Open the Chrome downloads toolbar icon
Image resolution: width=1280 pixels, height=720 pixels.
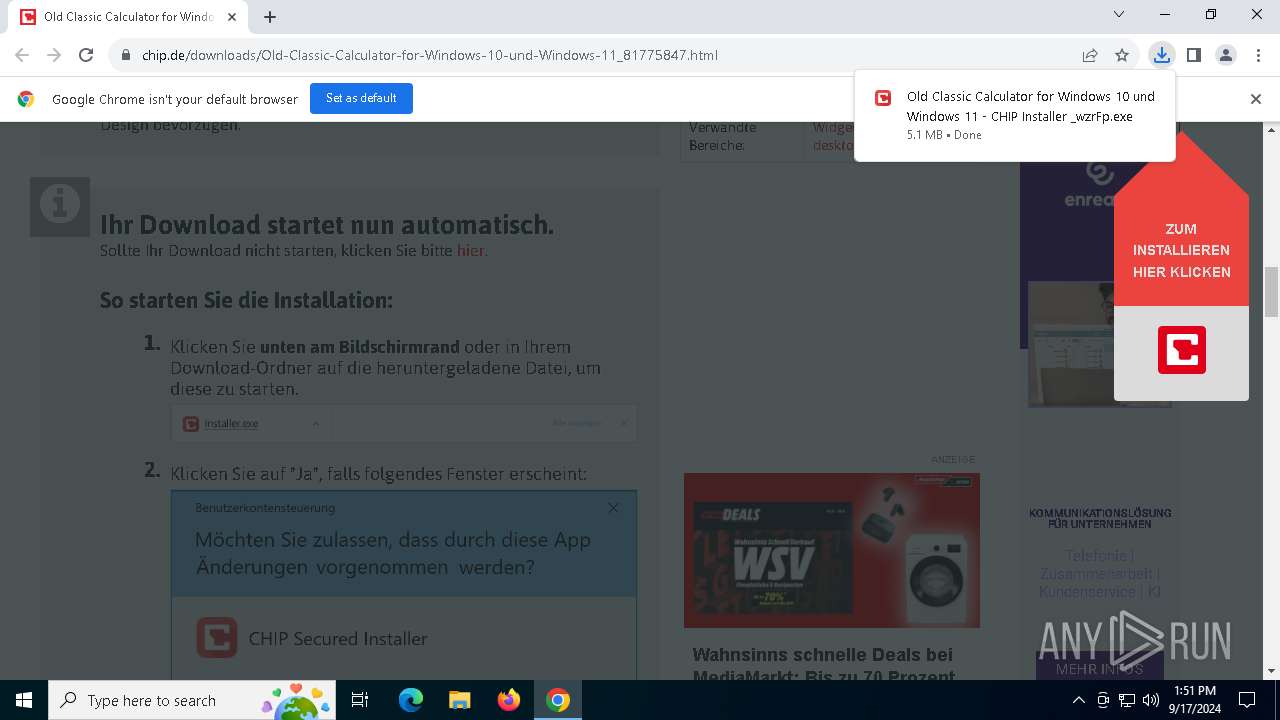pyautogui.click(x=1161, y=55)
